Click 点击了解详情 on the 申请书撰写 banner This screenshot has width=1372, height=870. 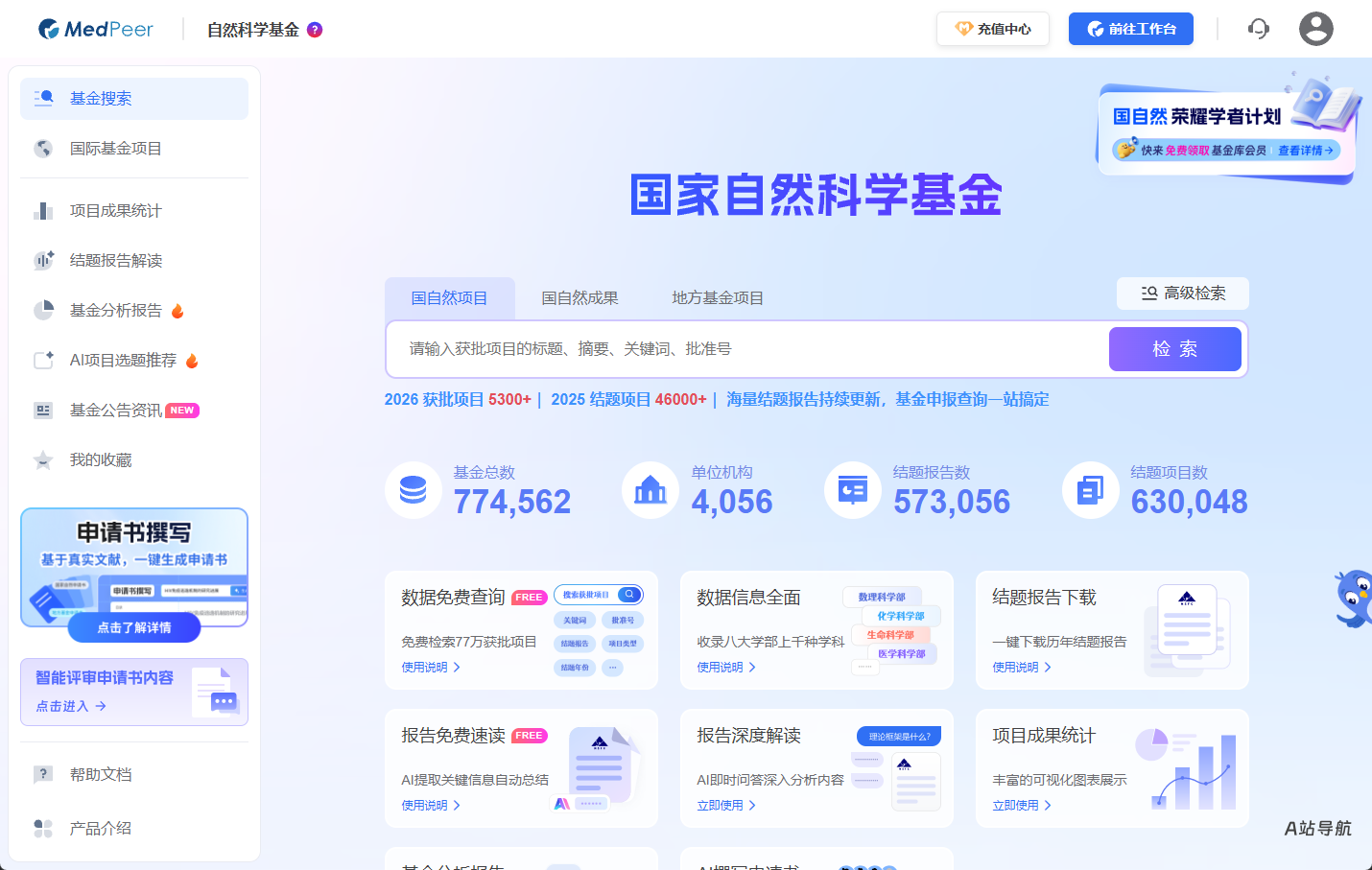point(134,628)
